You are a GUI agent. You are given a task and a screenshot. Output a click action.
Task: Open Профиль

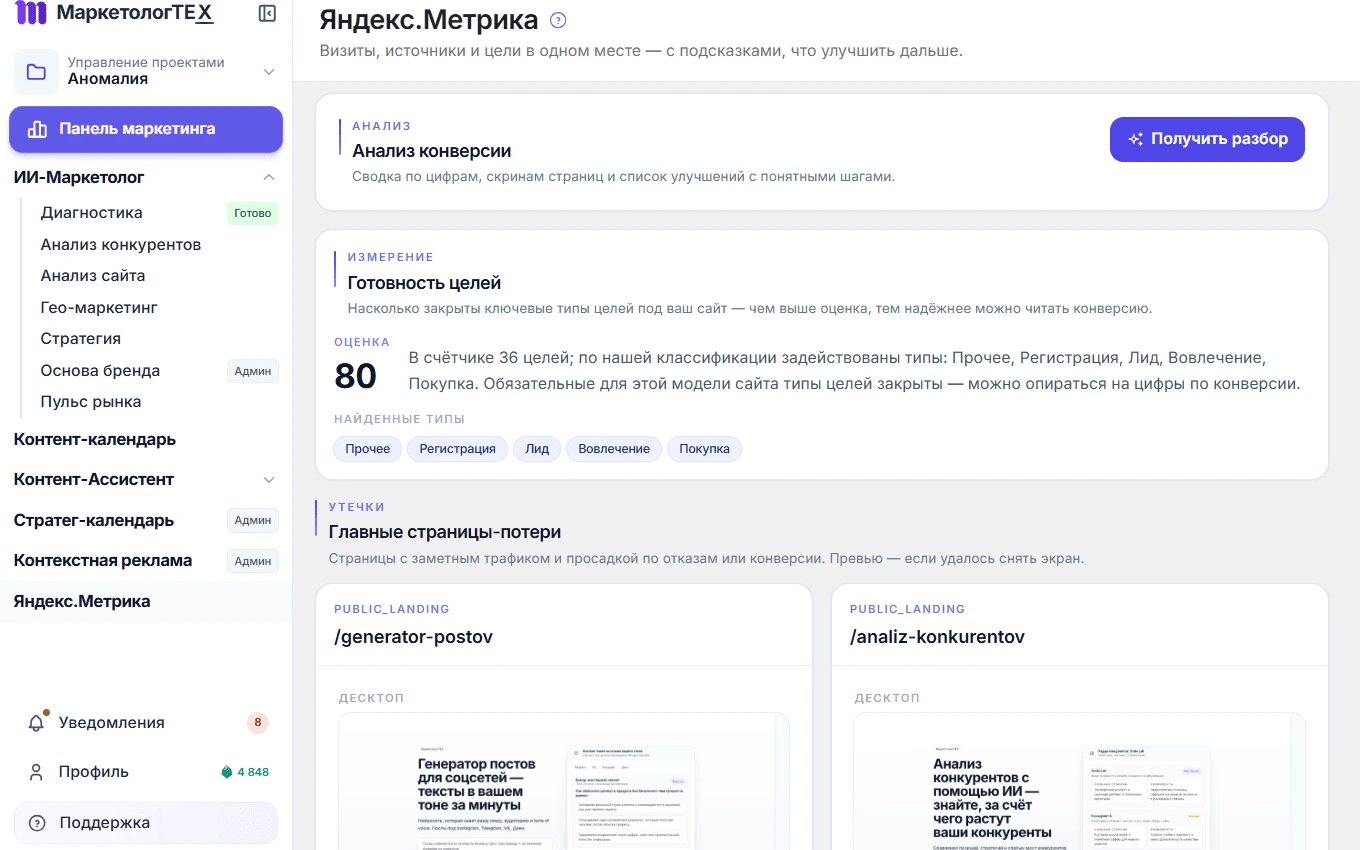click(94, 772)
